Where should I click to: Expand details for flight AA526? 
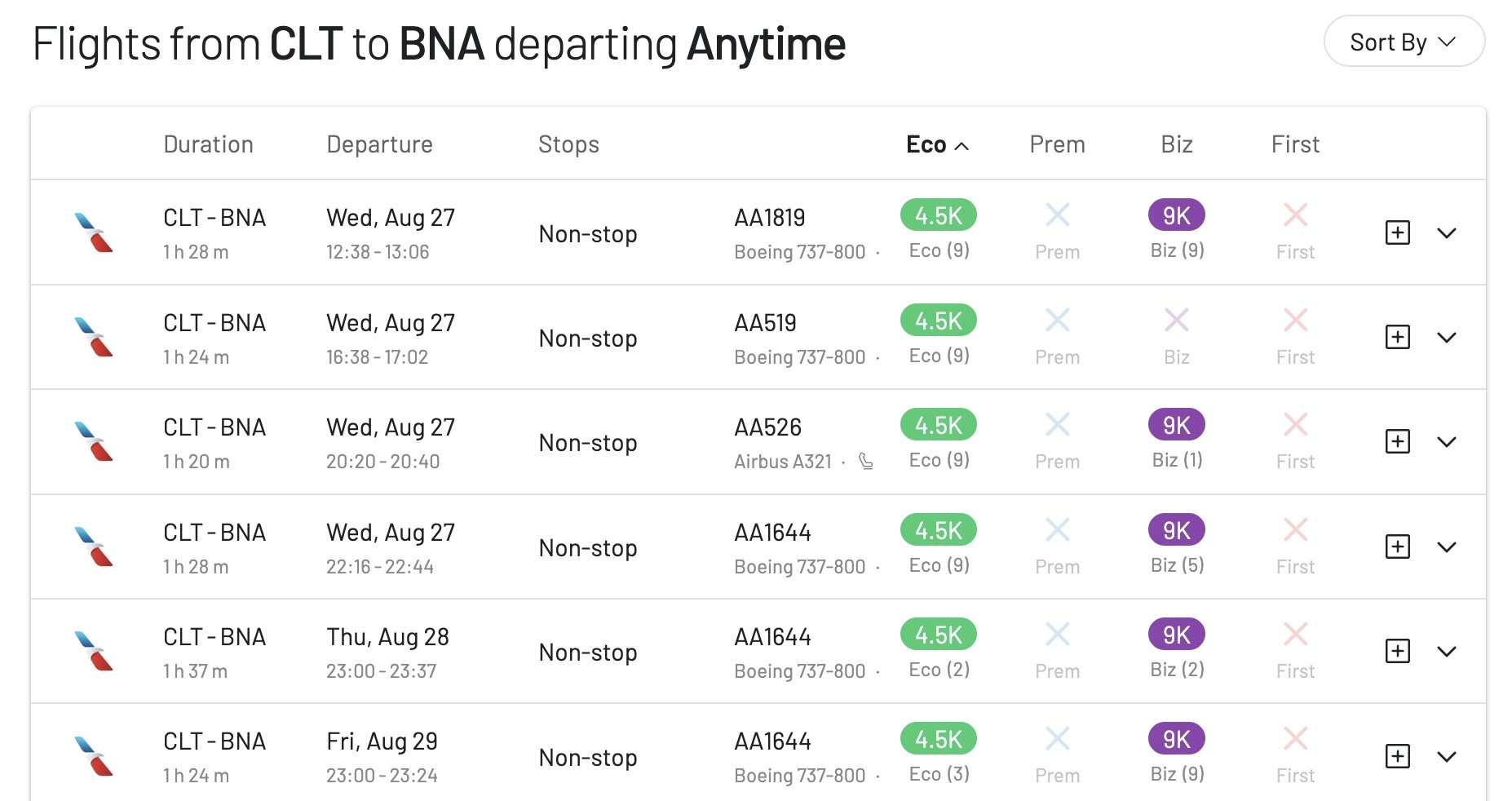(1447, 442)
